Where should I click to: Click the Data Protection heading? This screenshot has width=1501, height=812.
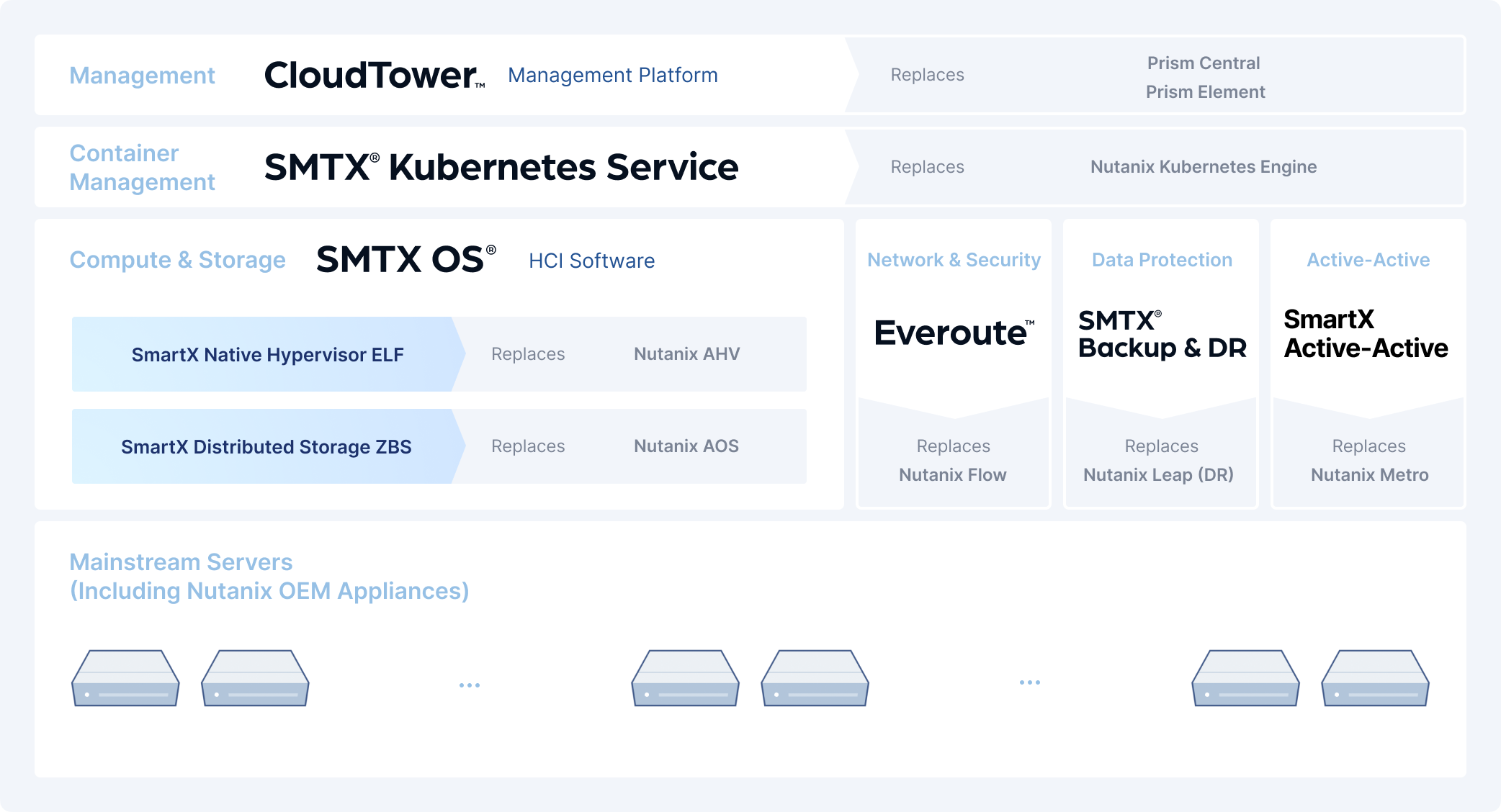[x=1162, y=260]
